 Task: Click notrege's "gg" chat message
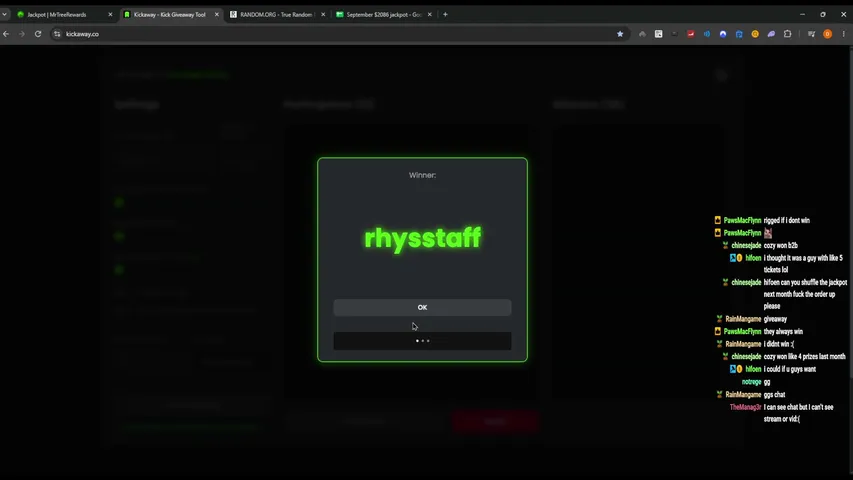(x=767, y=382)
